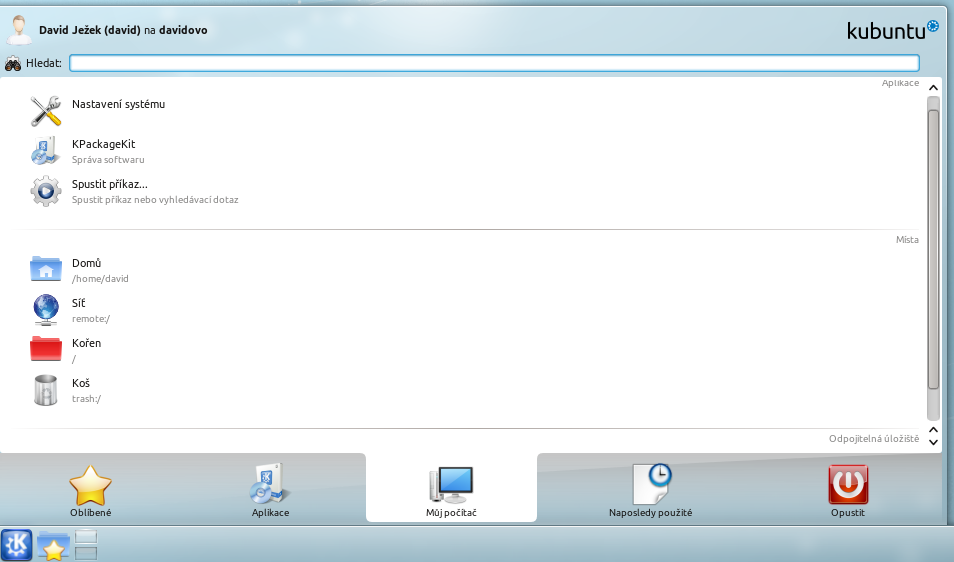Click the Síť globe icon
This screenshot has height=562, width=954.
click(46, 310)
